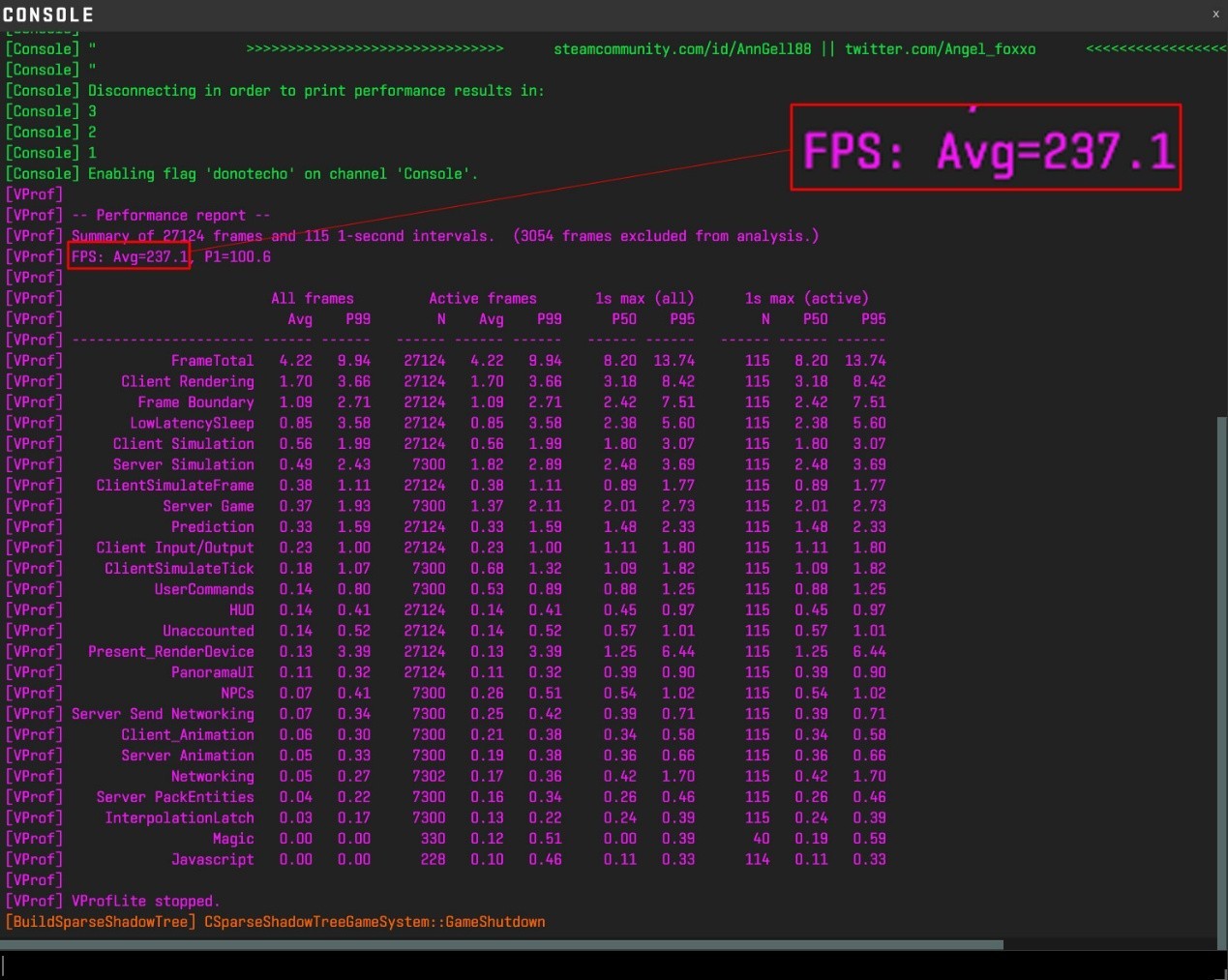
Task: Select the Client Rendering row label
Action: [x=187, y=382]
